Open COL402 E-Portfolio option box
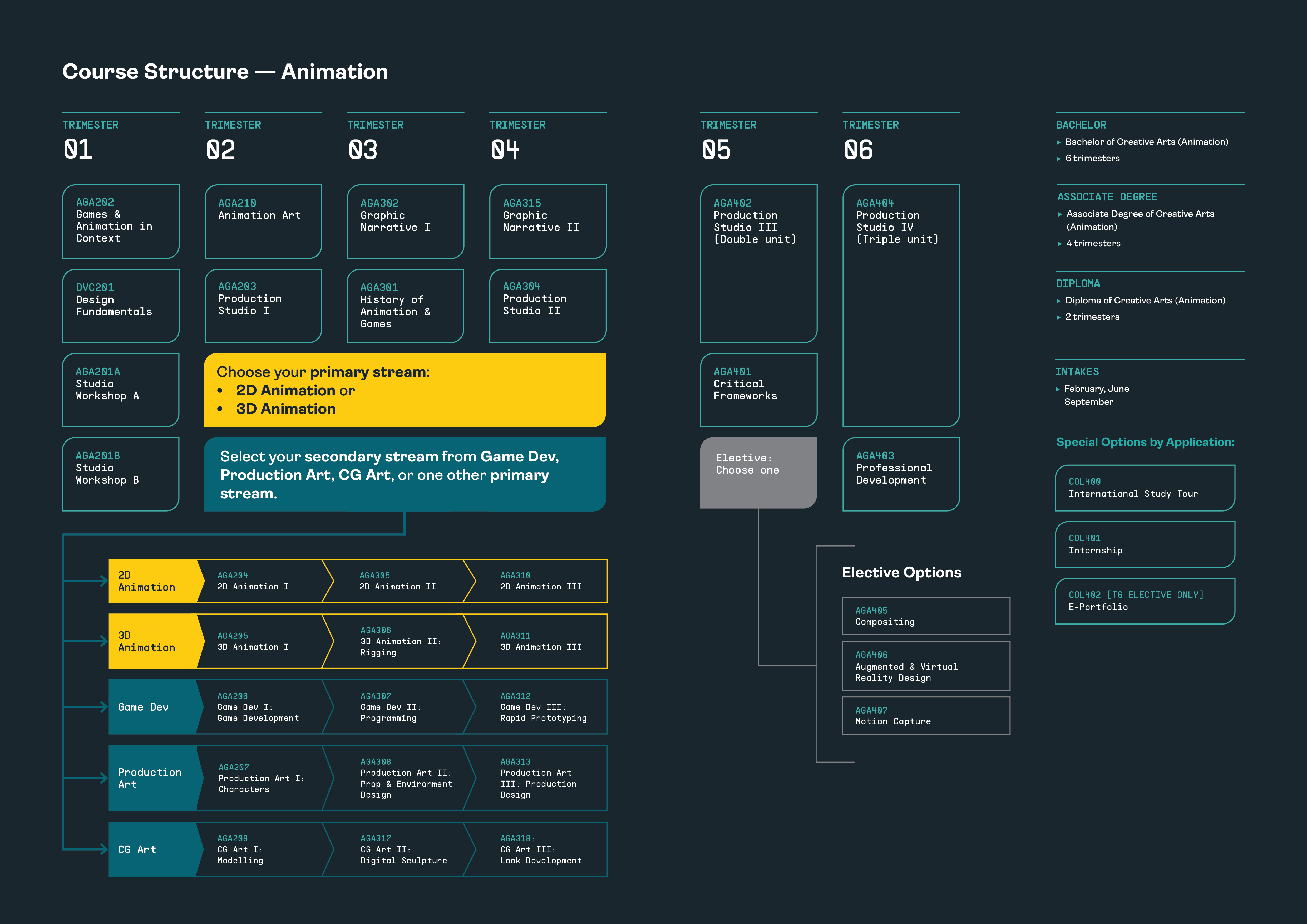The width and height of the screenshot is (1307, 924). point(1145,601)
